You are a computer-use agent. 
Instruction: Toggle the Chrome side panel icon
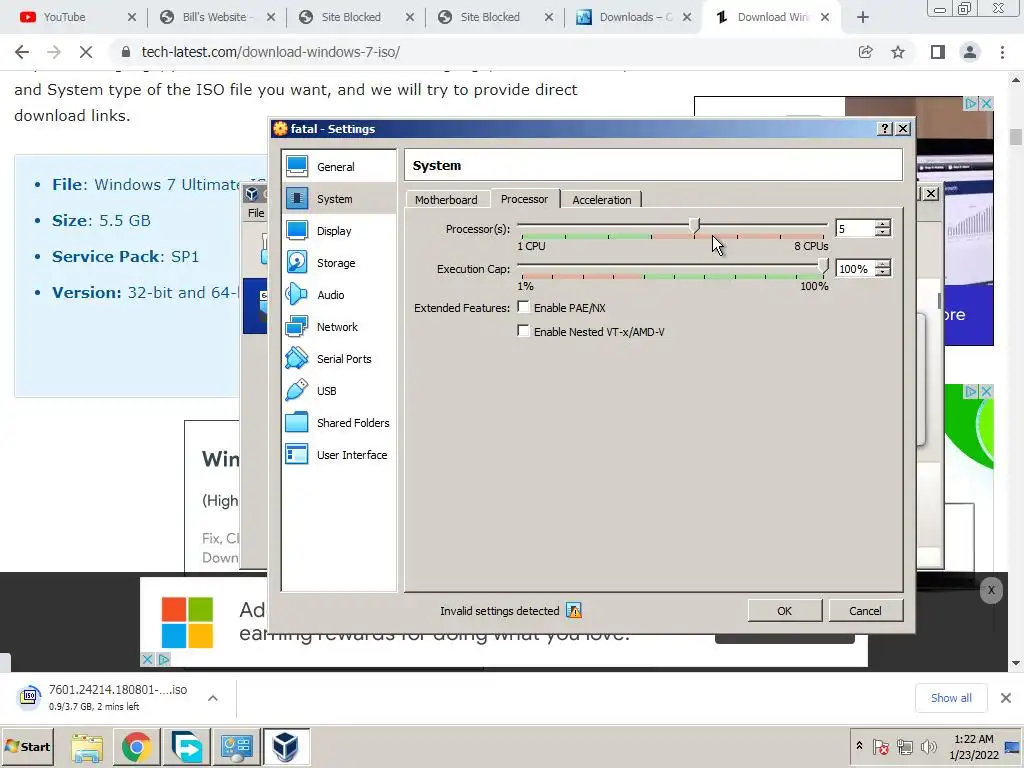(938, 52)
